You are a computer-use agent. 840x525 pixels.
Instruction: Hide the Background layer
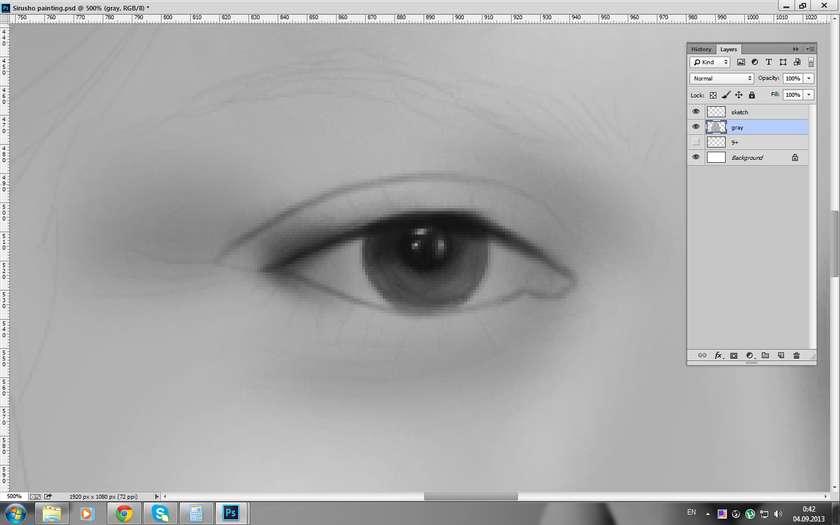coord(696,157)
